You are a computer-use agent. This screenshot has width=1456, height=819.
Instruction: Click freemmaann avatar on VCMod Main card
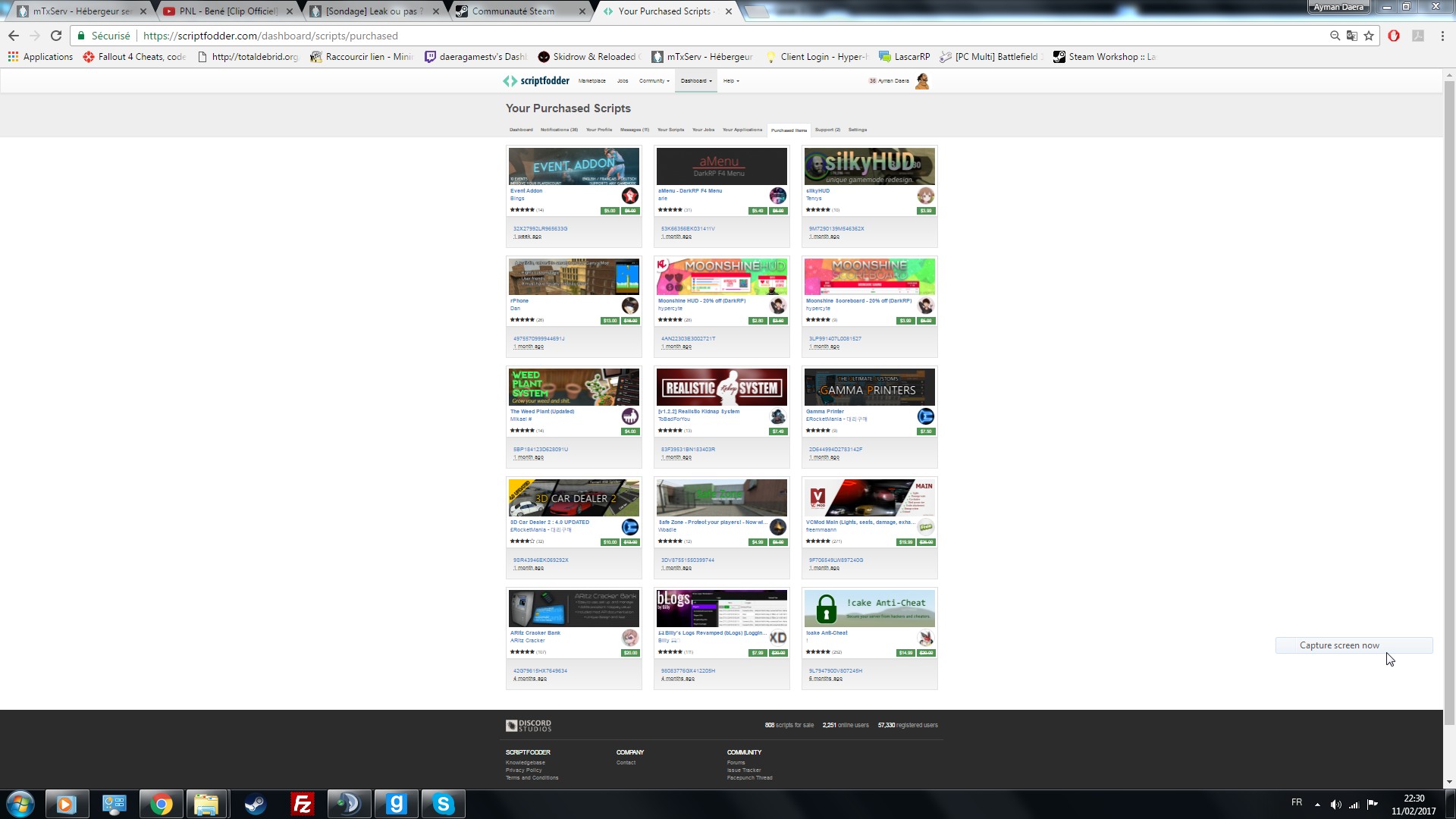tap(925, 527)
